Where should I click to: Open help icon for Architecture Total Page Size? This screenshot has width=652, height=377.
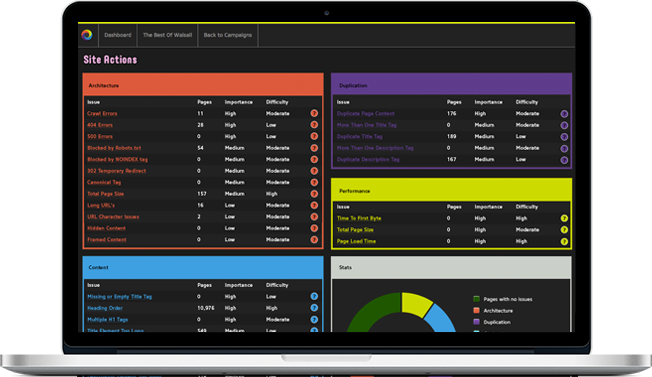pyautogui.click(x=314, y=194)
